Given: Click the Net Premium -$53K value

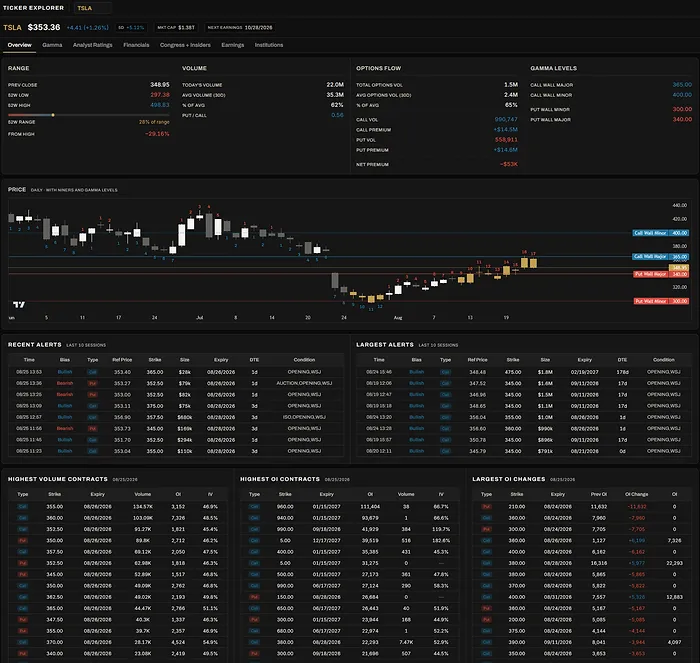Looking at the screenshot, I should click(x=509, y=164).
